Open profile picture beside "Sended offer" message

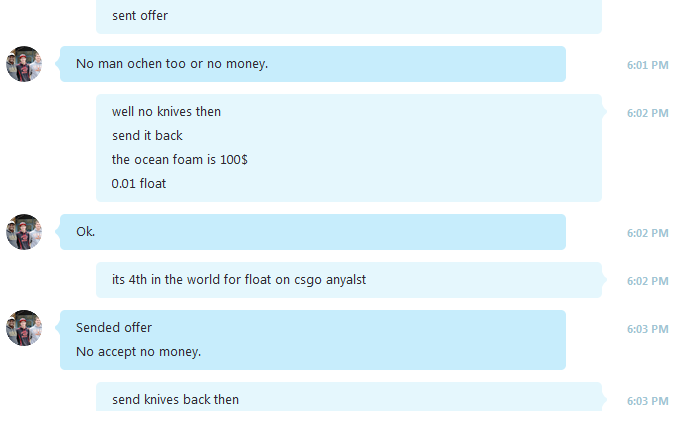24,328
